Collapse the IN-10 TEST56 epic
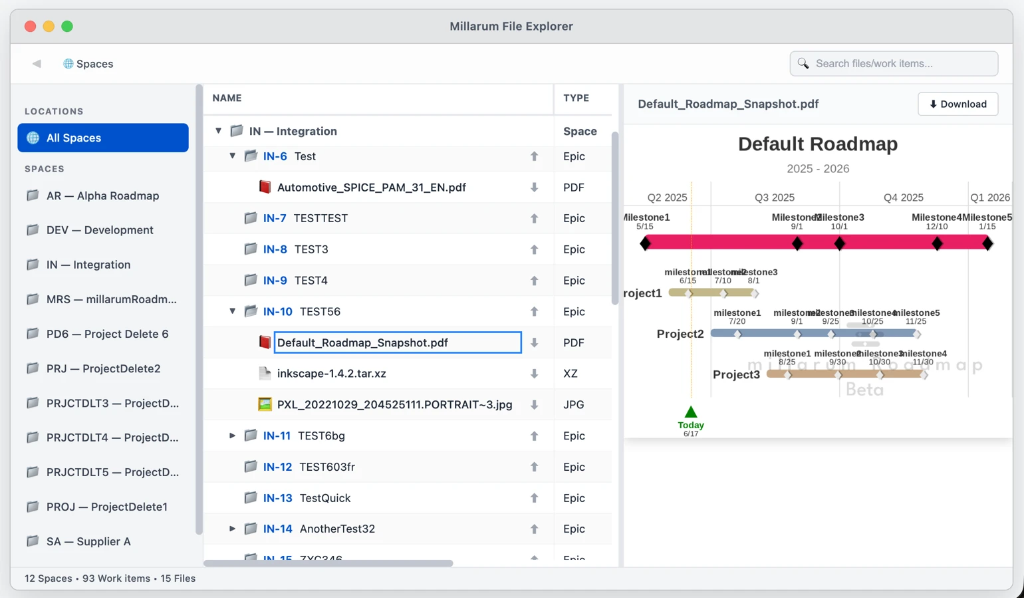Viewport: 1024px width, 598px height. (x=232, y=311)
